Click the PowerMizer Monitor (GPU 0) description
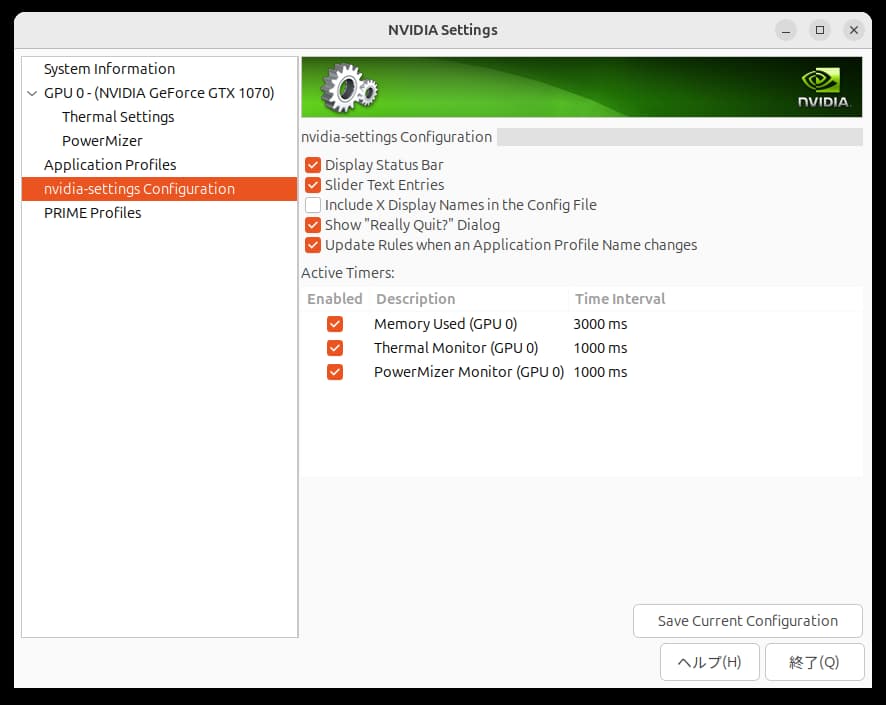This screenshot has height=705, width=886. click(468, 372)
